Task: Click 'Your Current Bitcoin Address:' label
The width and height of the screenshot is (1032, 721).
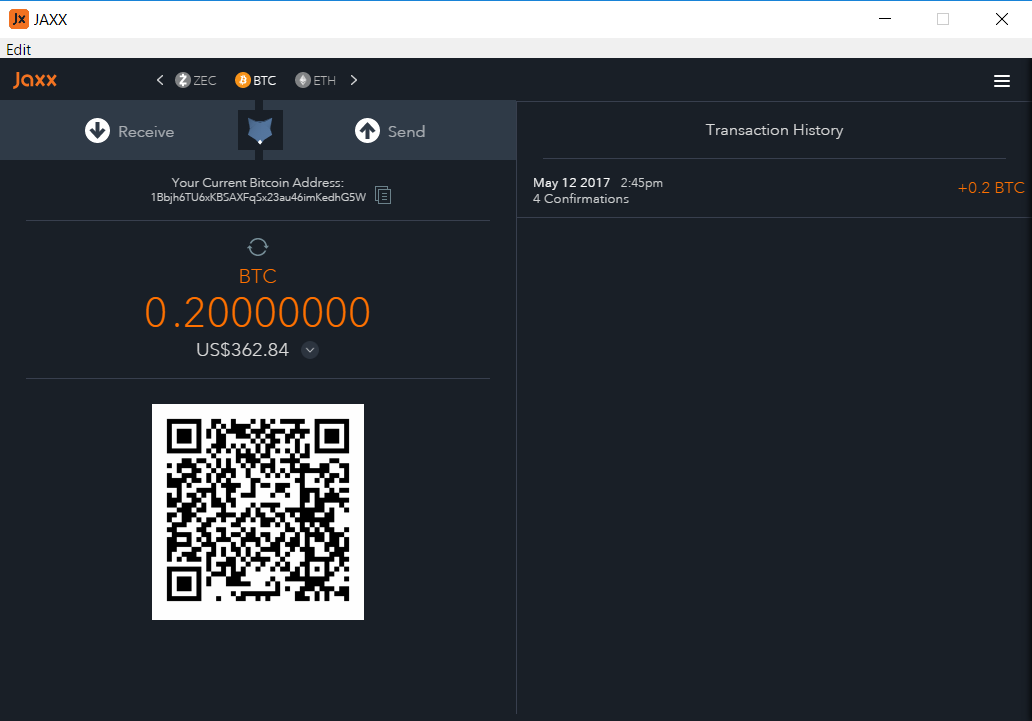Action: pos(258,182)
